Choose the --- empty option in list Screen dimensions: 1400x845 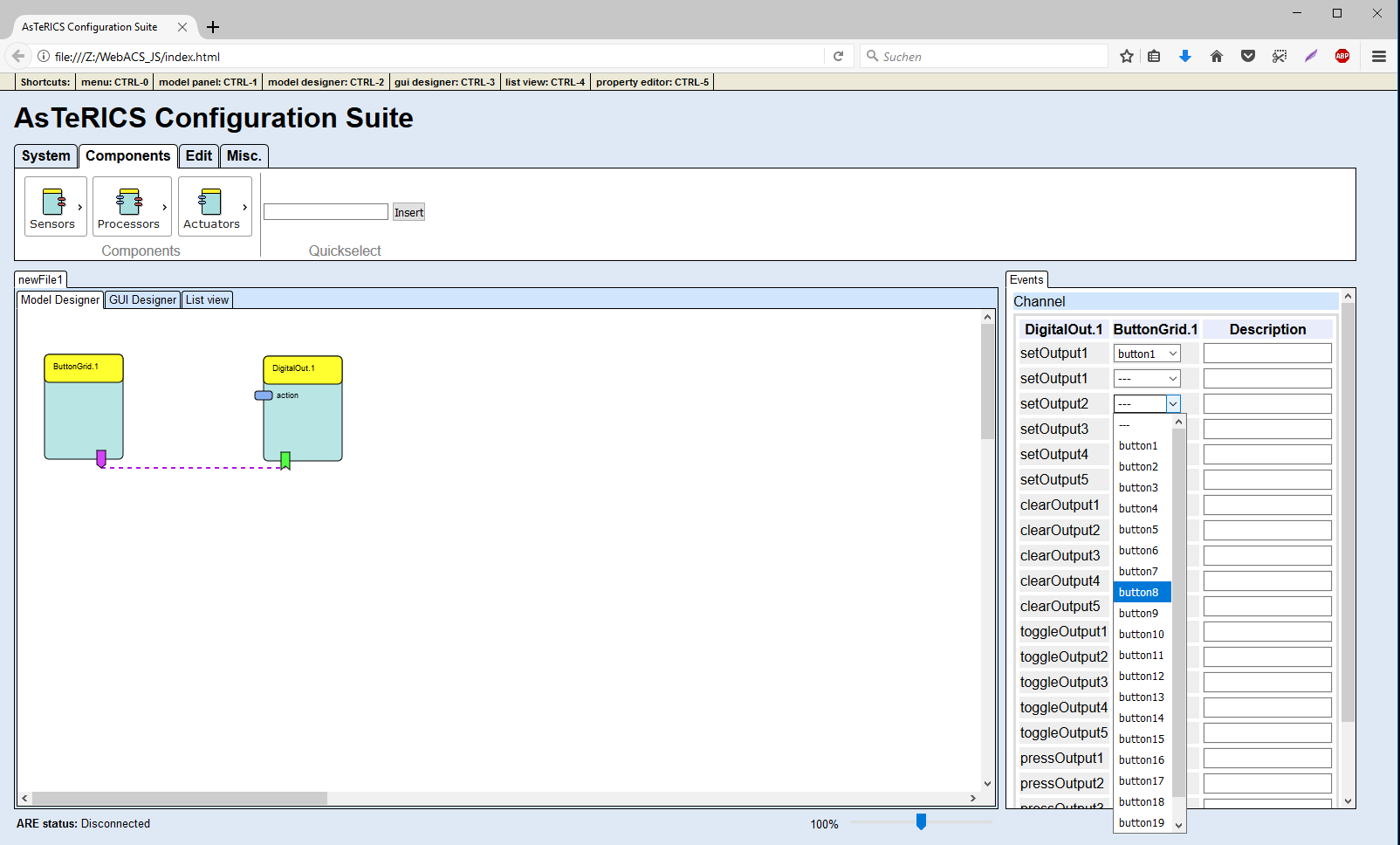coord(1143,425)
